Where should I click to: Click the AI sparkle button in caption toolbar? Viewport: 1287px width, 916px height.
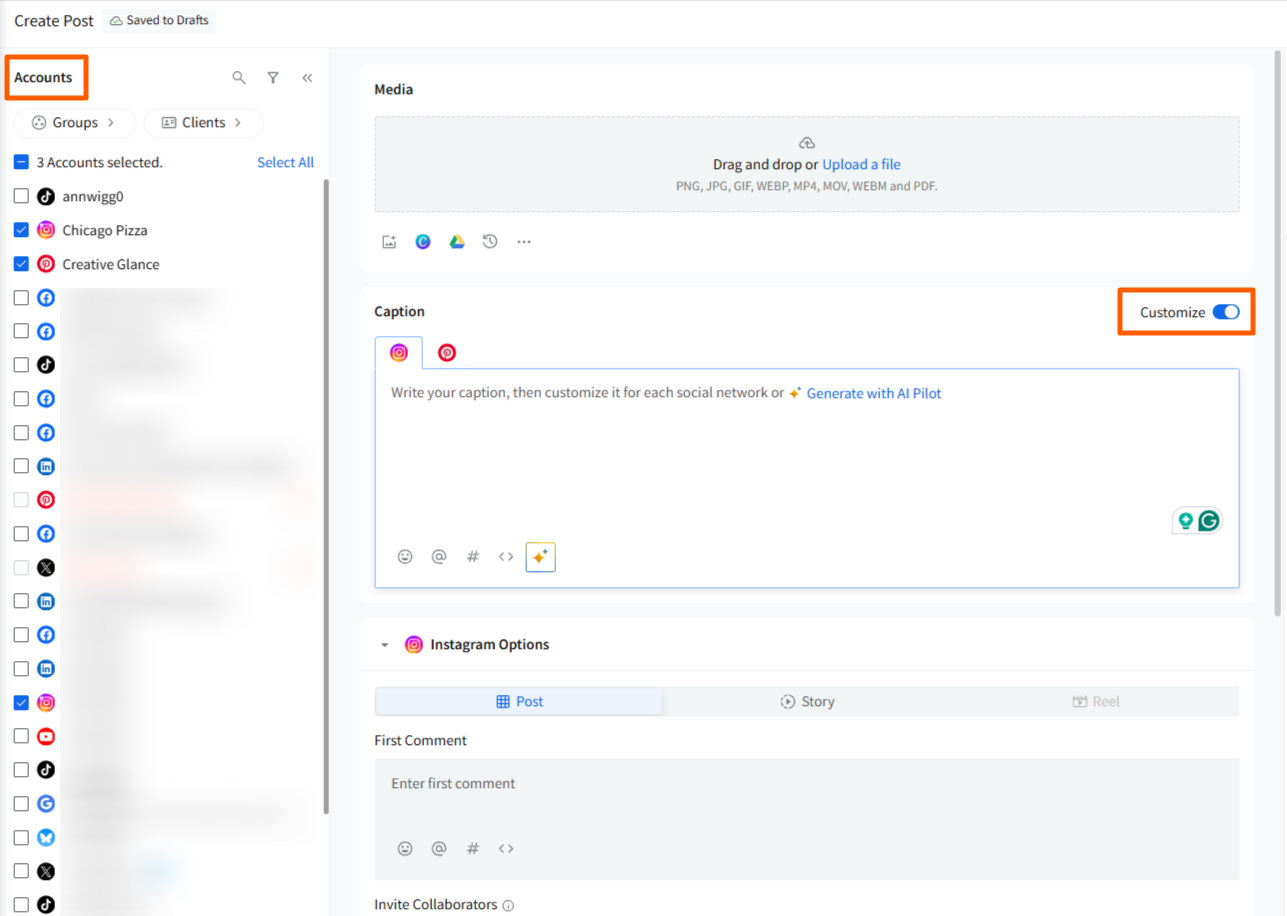tap(540, 557)
